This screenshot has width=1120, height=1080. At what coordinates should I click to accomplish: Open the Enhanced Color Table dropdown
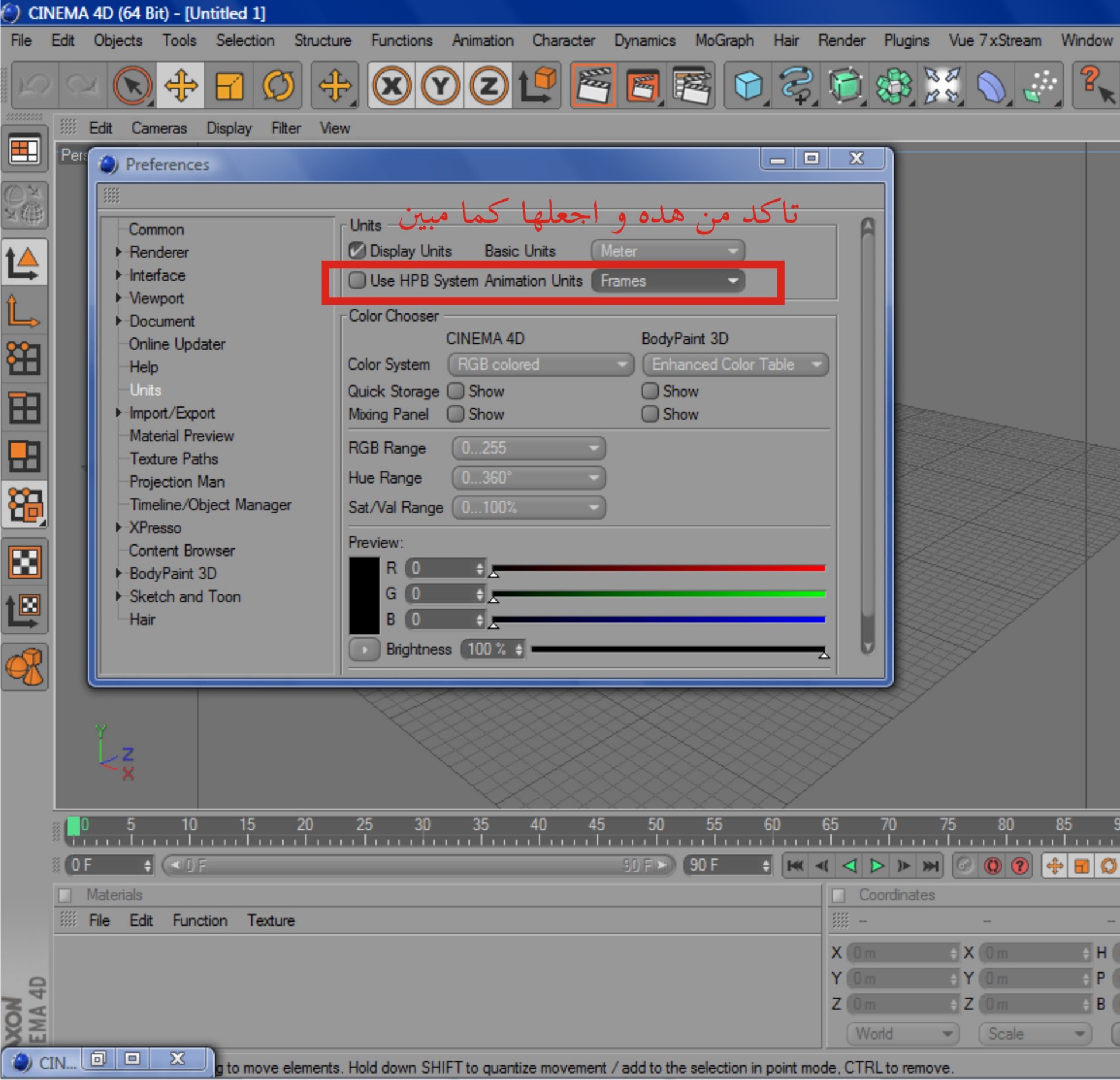735,364
